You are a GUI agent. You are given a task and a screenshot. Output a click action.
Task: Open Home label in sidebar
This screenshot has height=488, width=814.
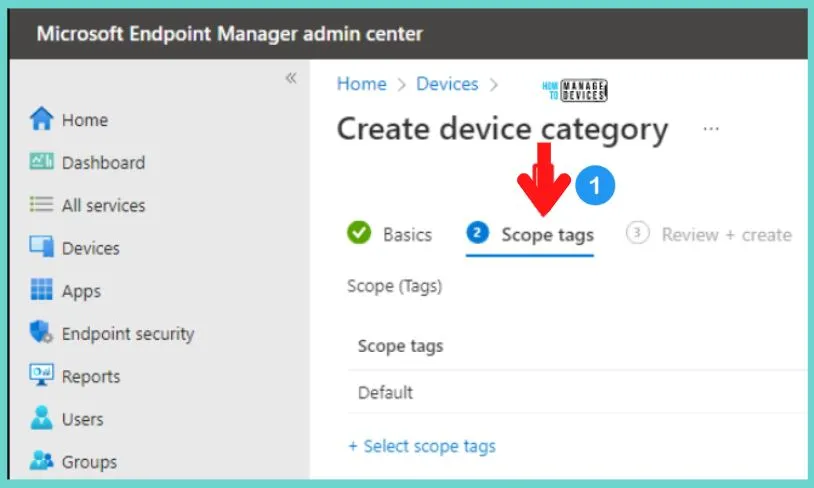85,120
